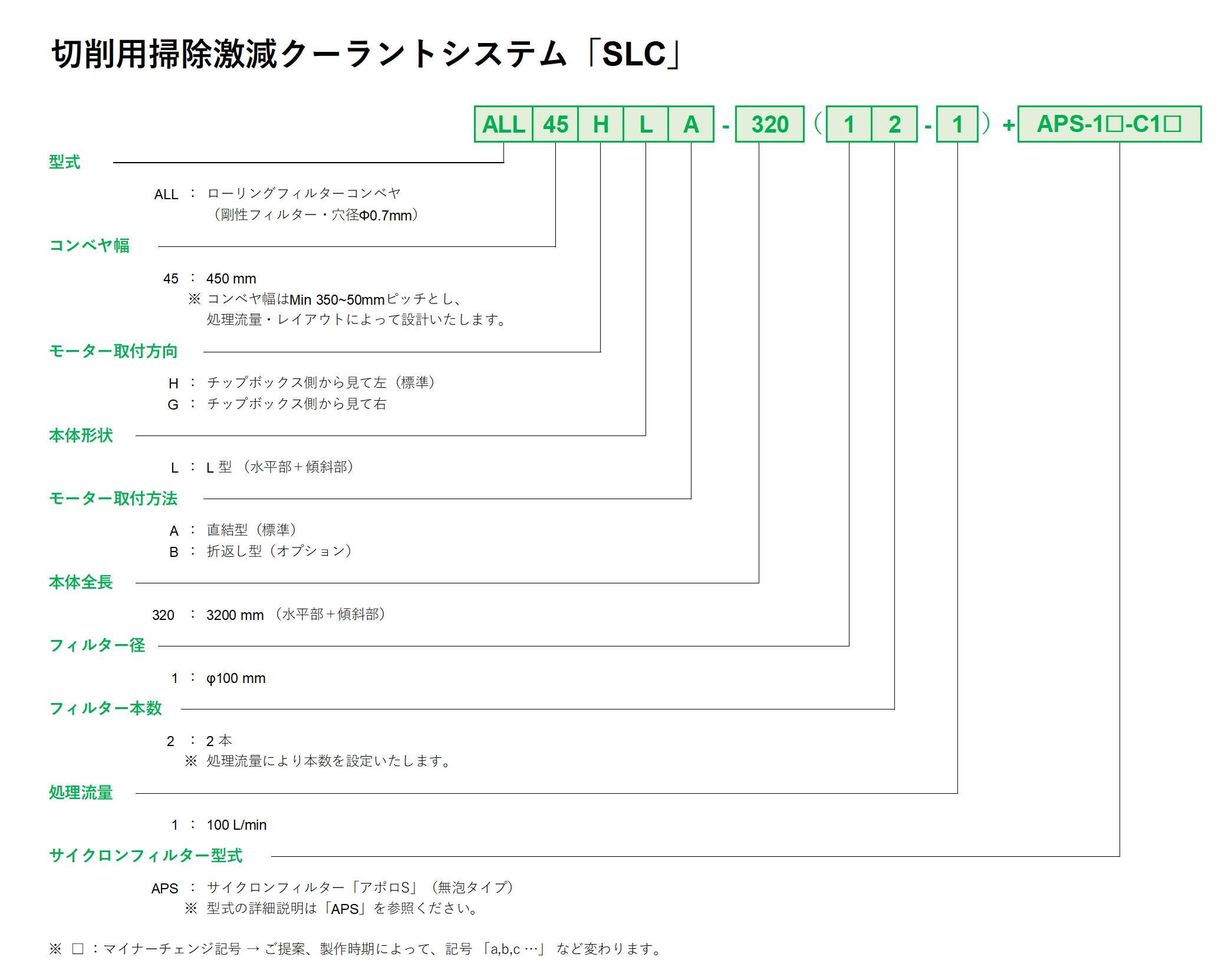
Task: Select the 本体全長 heading
Action: tap(81, 582)
